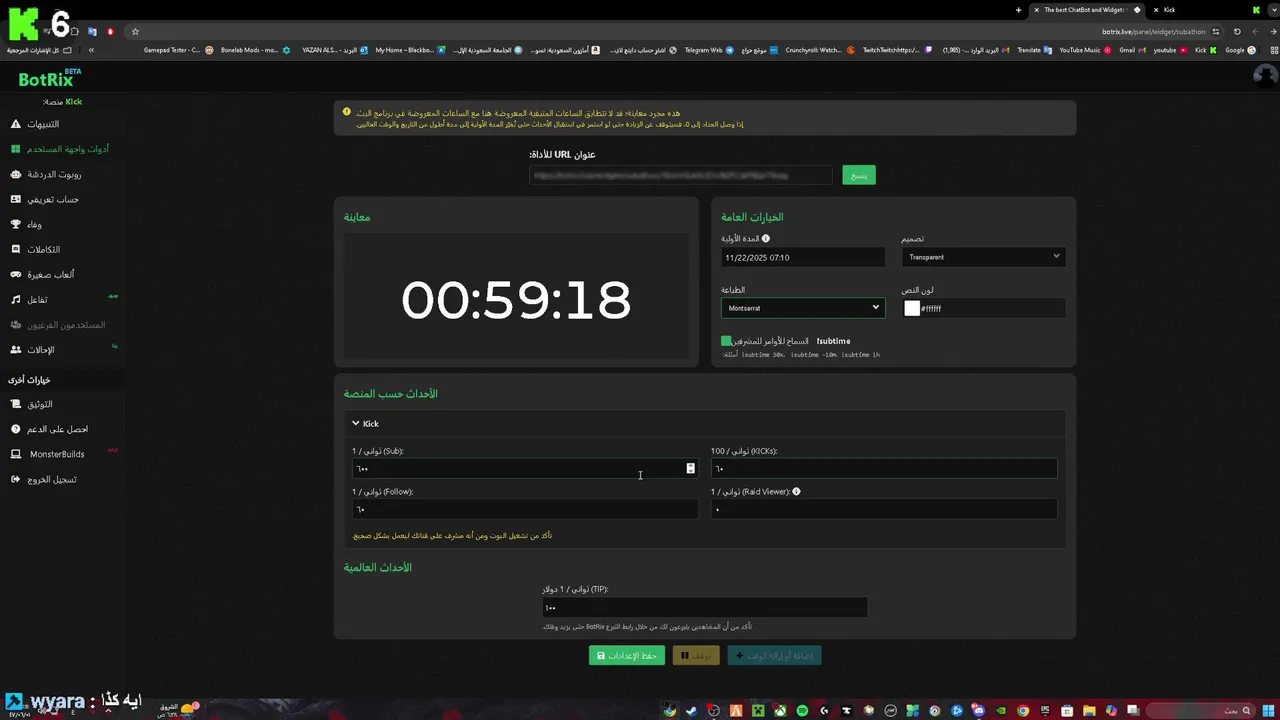Viewport: 1280px width, 720px height.
Task: Open the get support question mark icon
Action: point(15,429)
